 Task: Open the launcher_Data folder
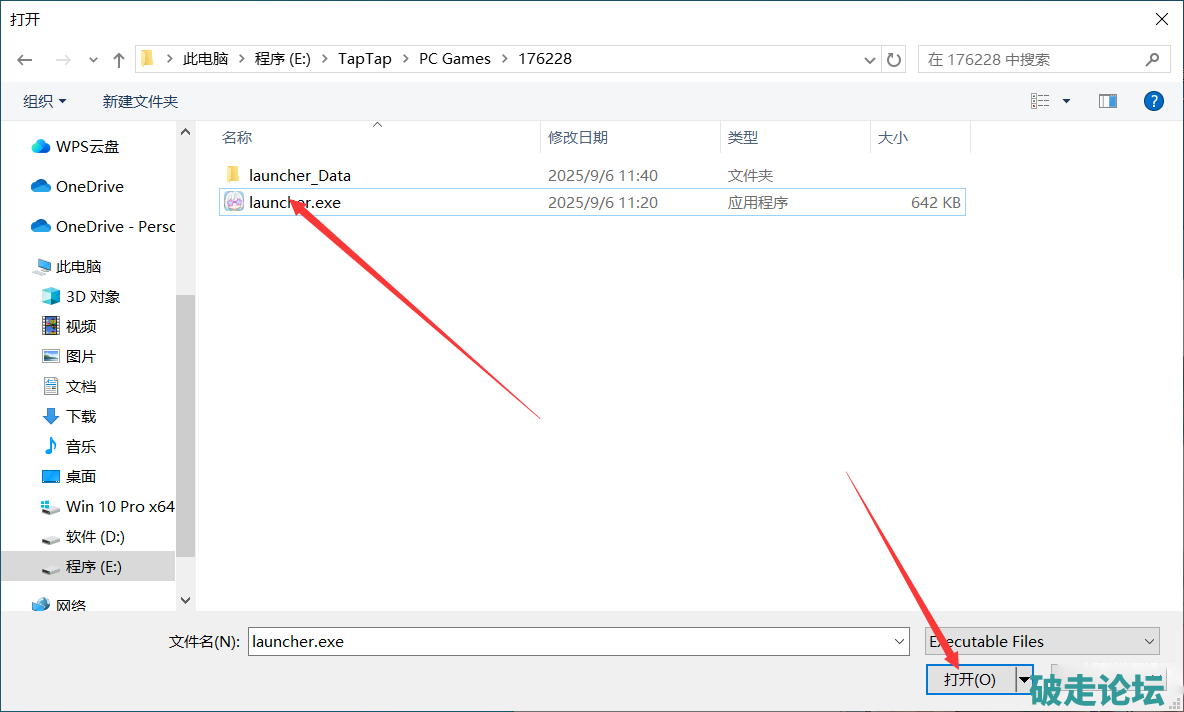[299, 175]
